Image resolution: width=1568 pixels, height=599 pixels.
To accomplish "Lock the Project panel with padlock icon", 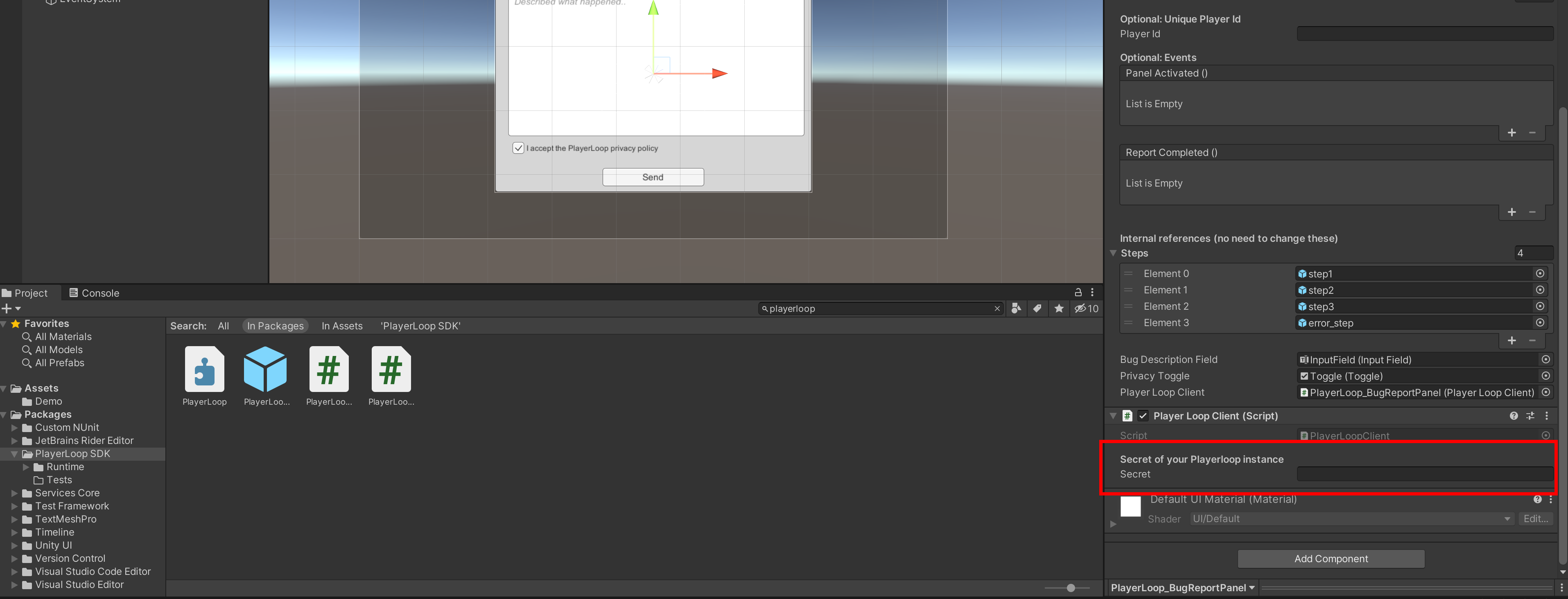I will click(1078, 292).
